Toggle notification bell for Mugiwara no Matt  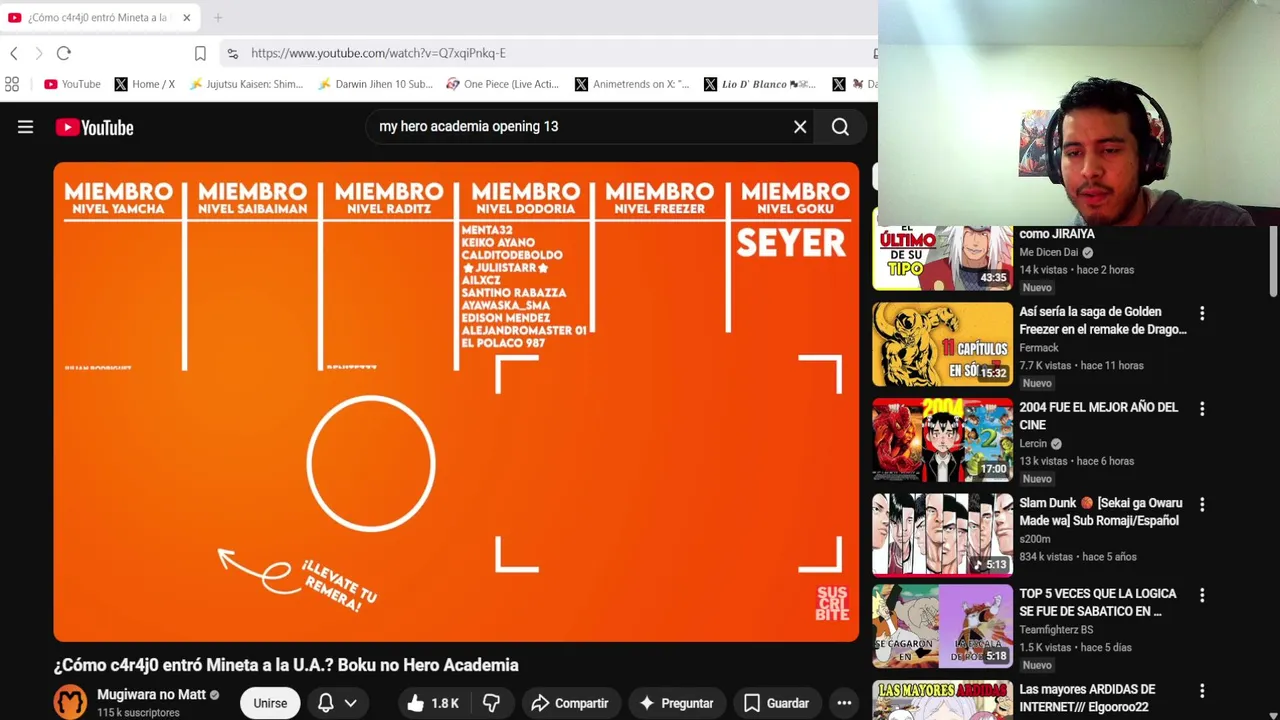[325, 703]
